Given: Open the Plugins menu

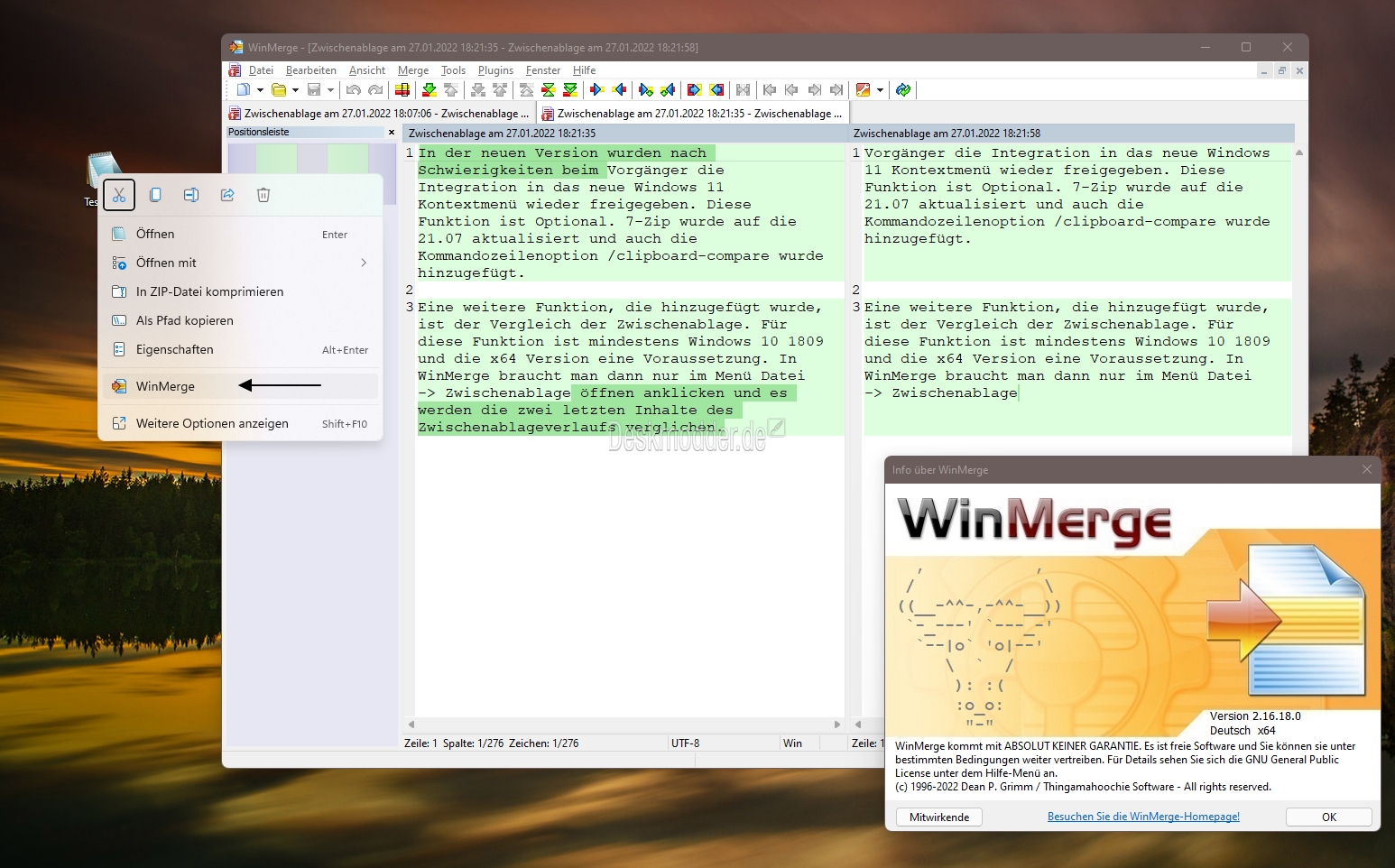Looking at the screenshot, I should [x=495, y=70].
